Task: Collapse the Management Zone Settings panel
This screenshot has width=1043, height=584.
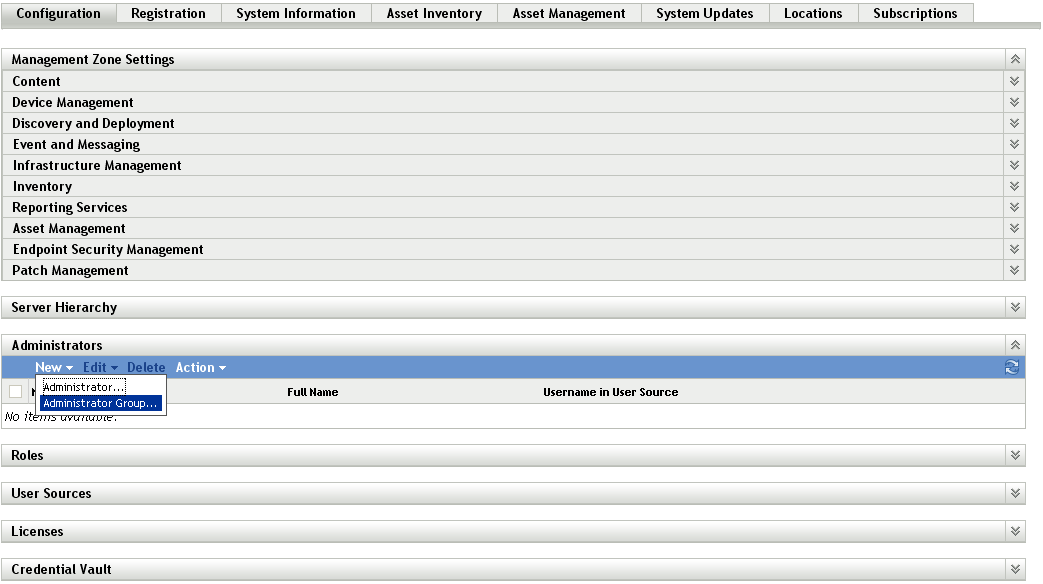Action: coord(1013,59)
